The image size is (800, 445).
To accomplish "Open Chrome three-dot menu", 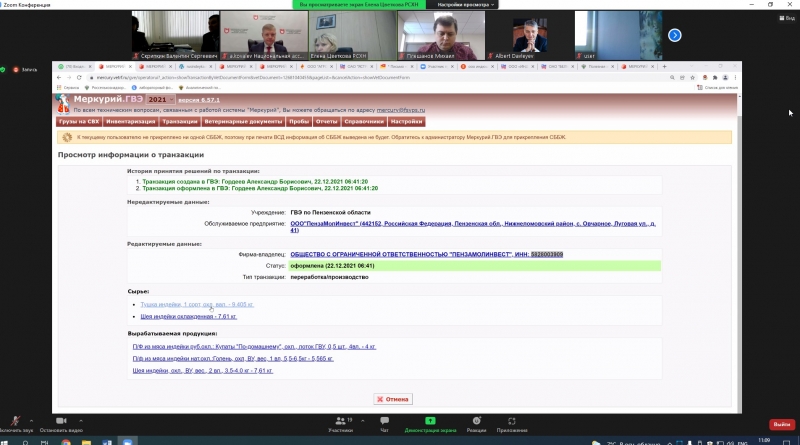I will [x=735, y=78].
